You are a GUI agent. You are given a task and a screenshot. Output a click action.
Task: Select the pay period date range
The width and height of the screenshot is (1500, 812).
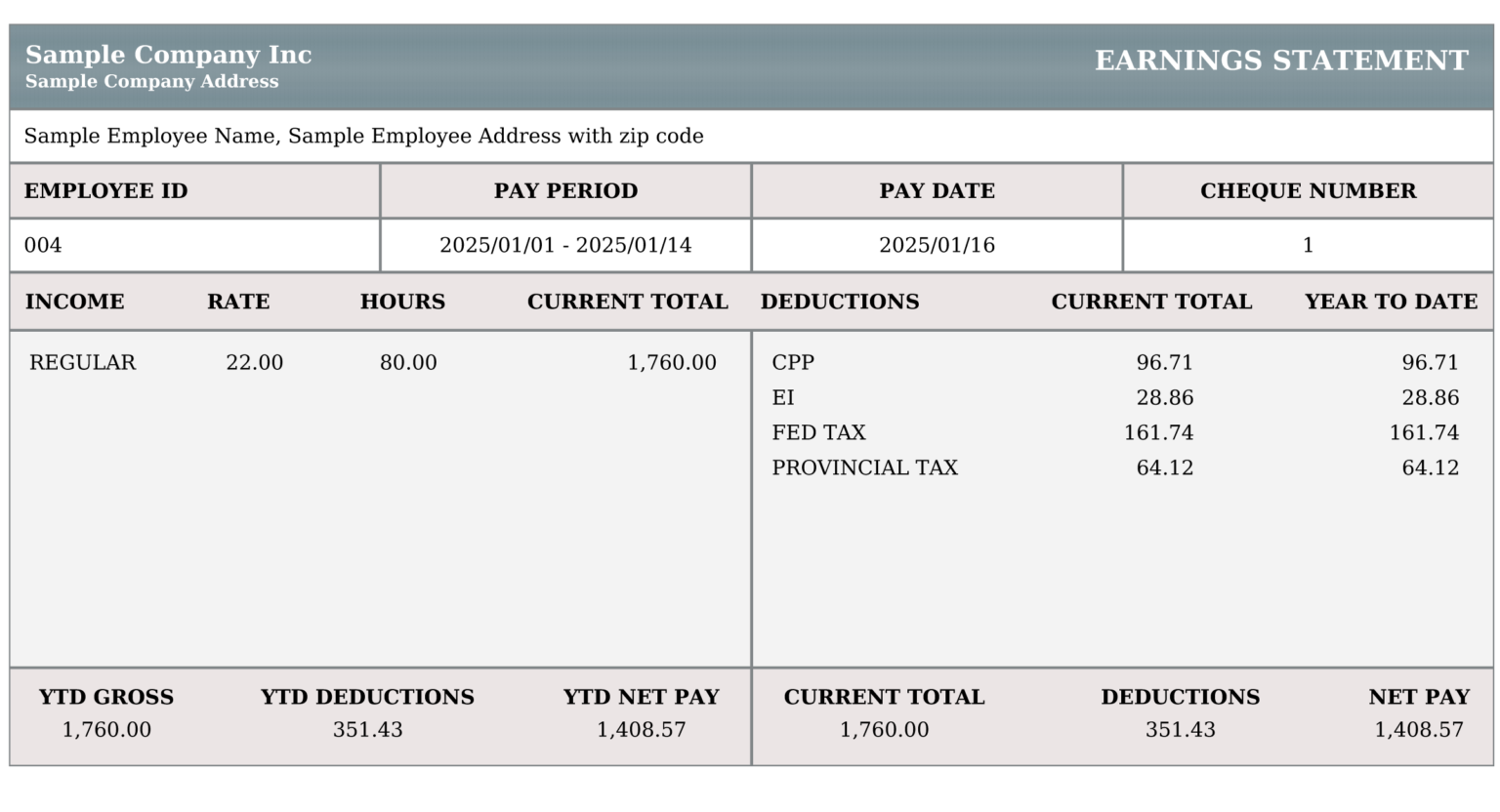565,245
